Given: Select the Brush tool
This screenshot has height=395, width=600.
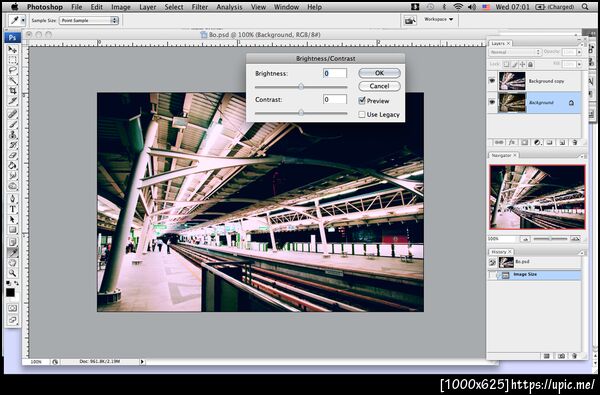Looking at the screenshot, I should point(12,124).
